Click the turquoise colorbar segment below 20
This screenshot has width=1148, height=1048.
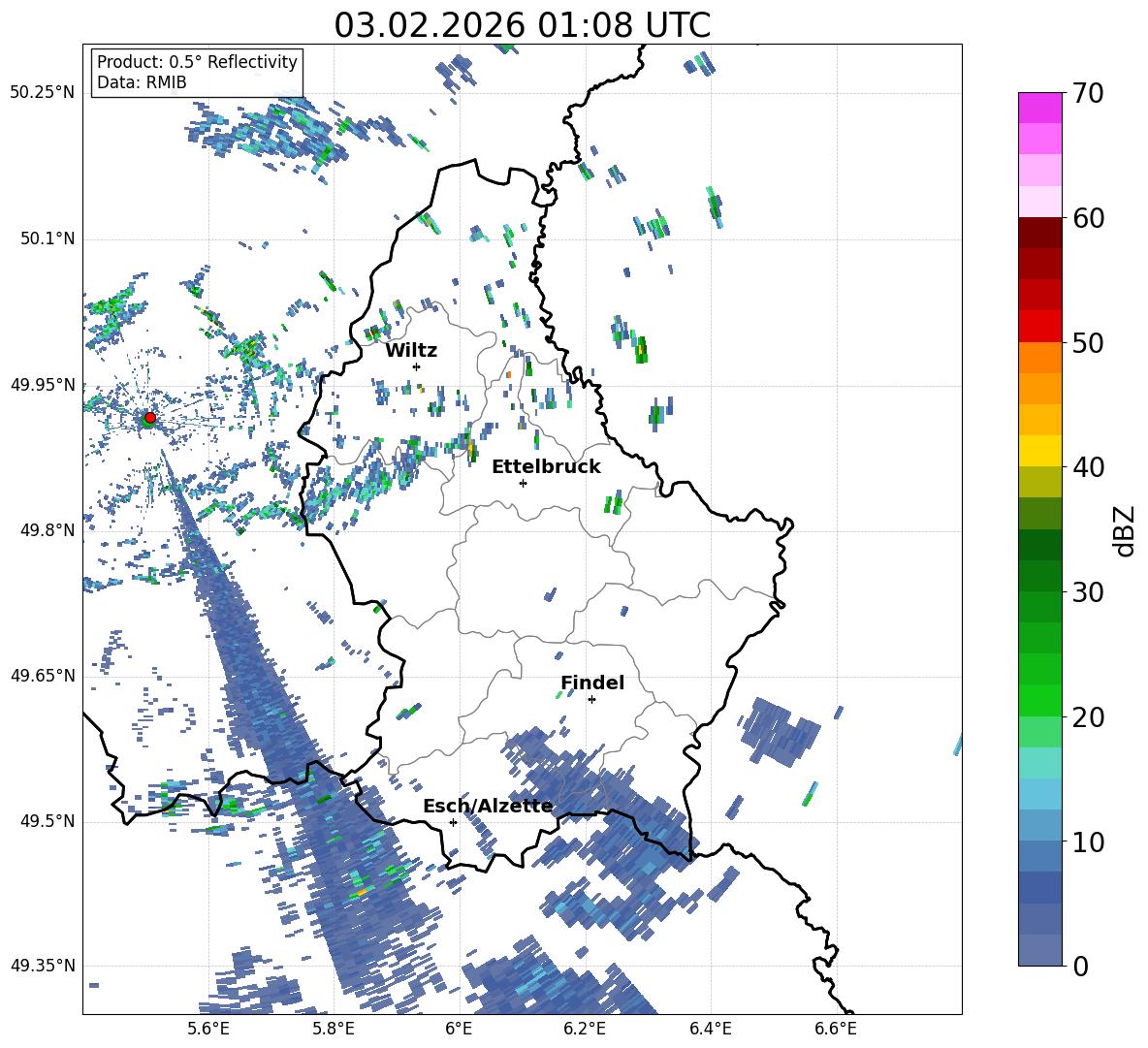pyautogui.click(x=1039, y=763)
